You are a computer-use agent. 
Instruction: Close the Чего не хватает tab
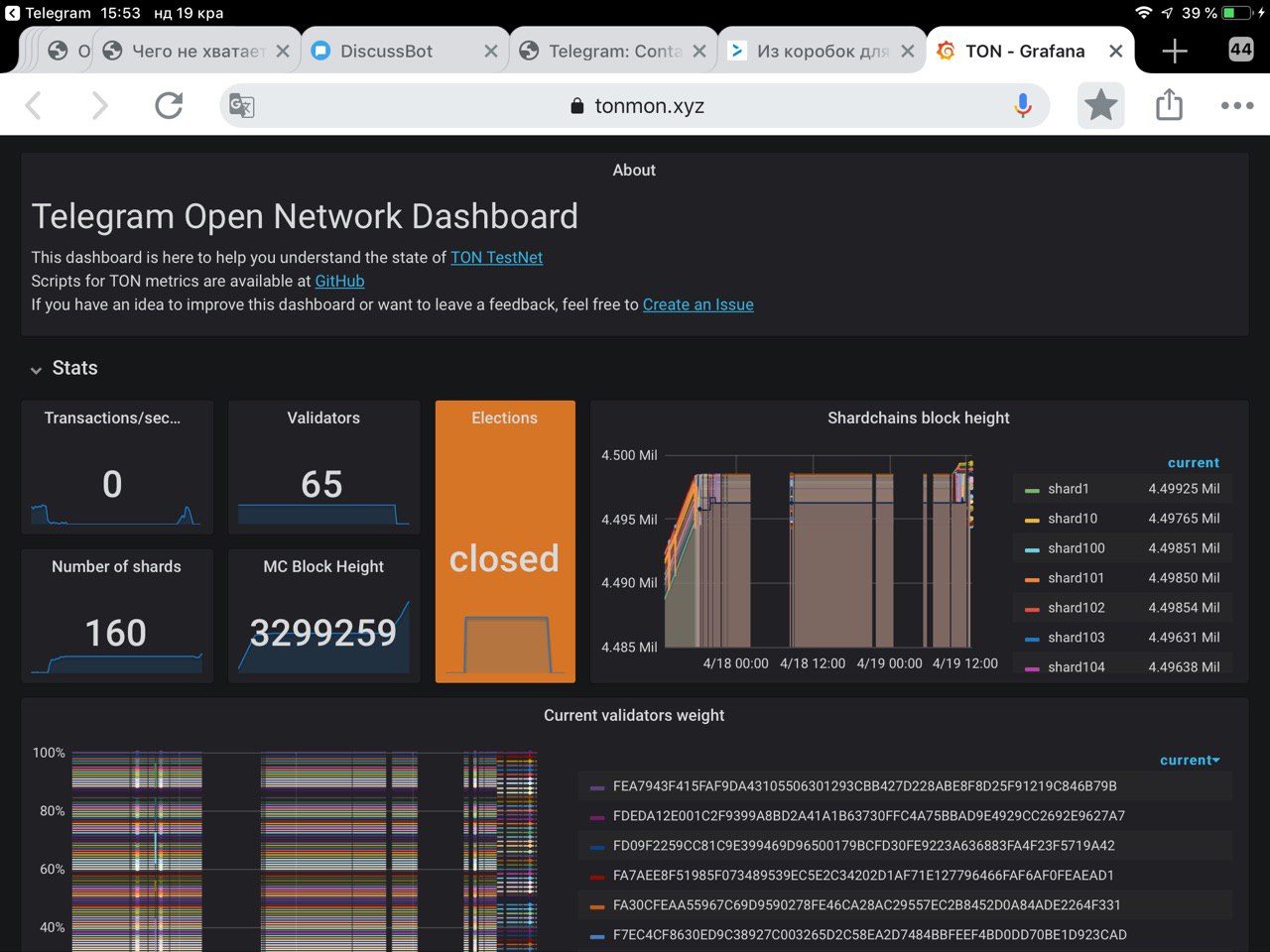pos(283,51)
